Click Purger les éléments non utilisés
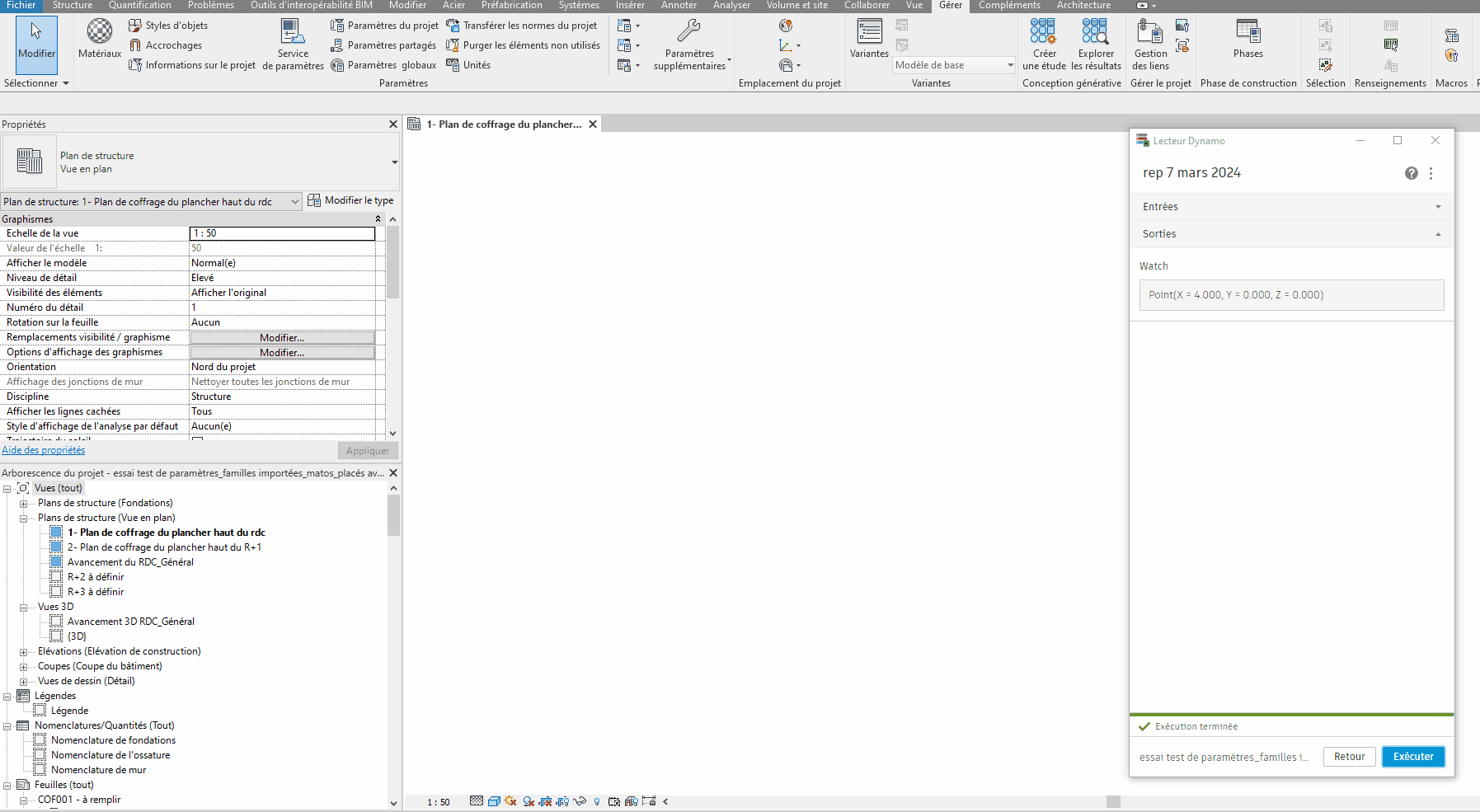Viewport: 1480px width, 812px height. pos(524,45)
